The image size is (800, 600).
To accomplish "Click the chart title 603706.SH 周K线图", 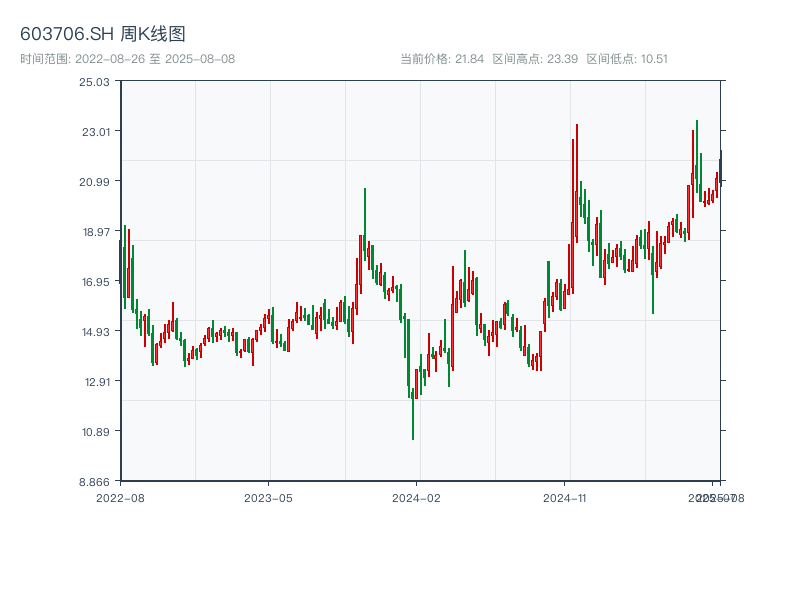I will click(103, 34).
